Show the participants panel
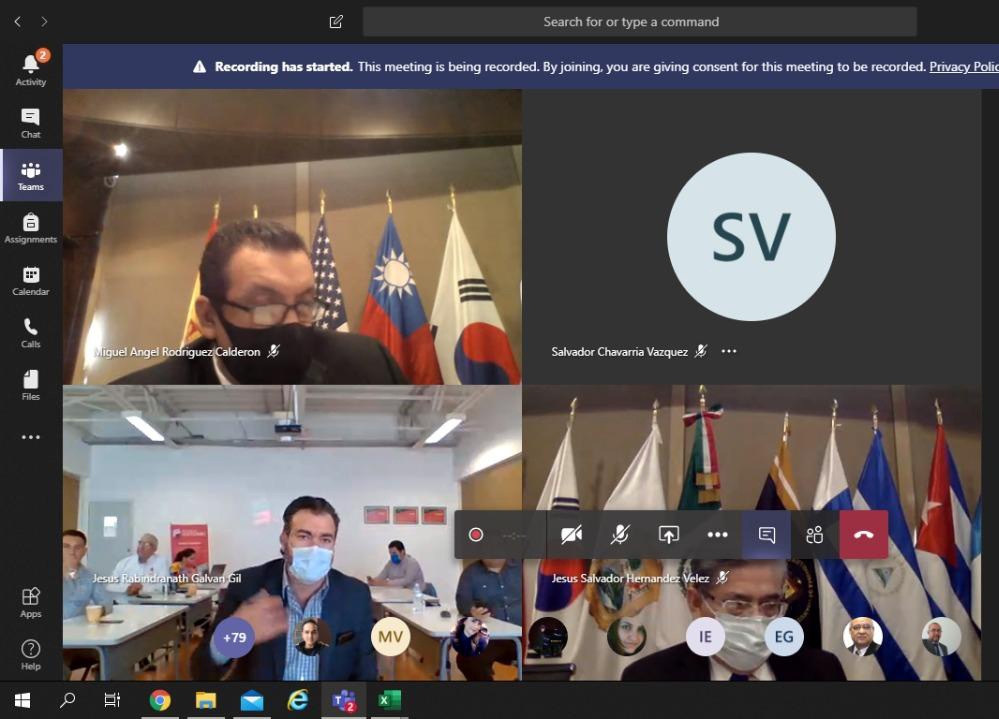This screenshot has height=719, width=999. tap(815, 535)
